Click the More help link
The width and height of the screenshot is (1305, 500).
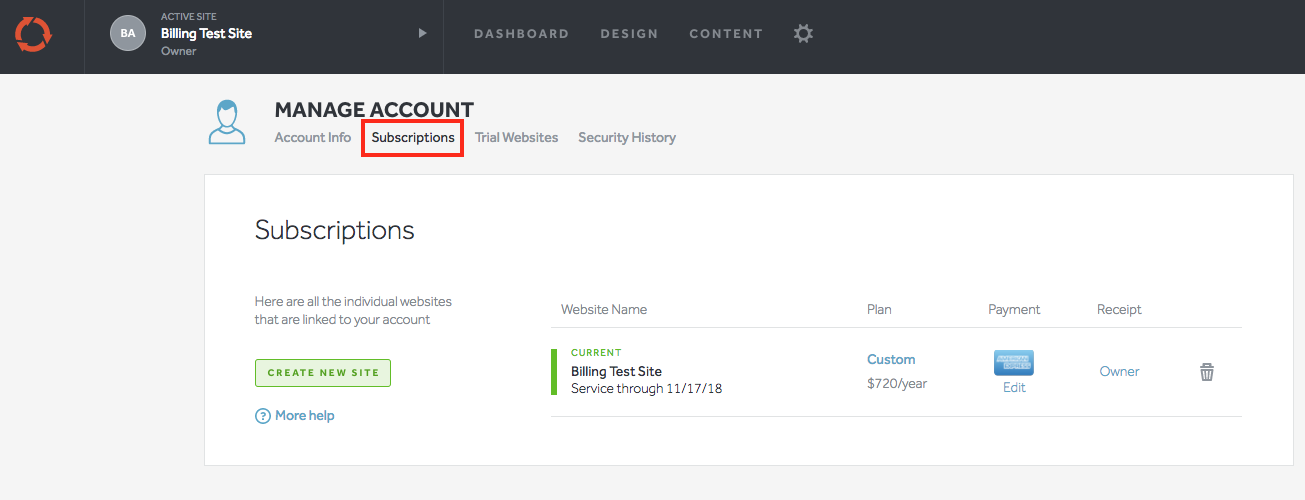pyautogui.click(x=304, y=415)
